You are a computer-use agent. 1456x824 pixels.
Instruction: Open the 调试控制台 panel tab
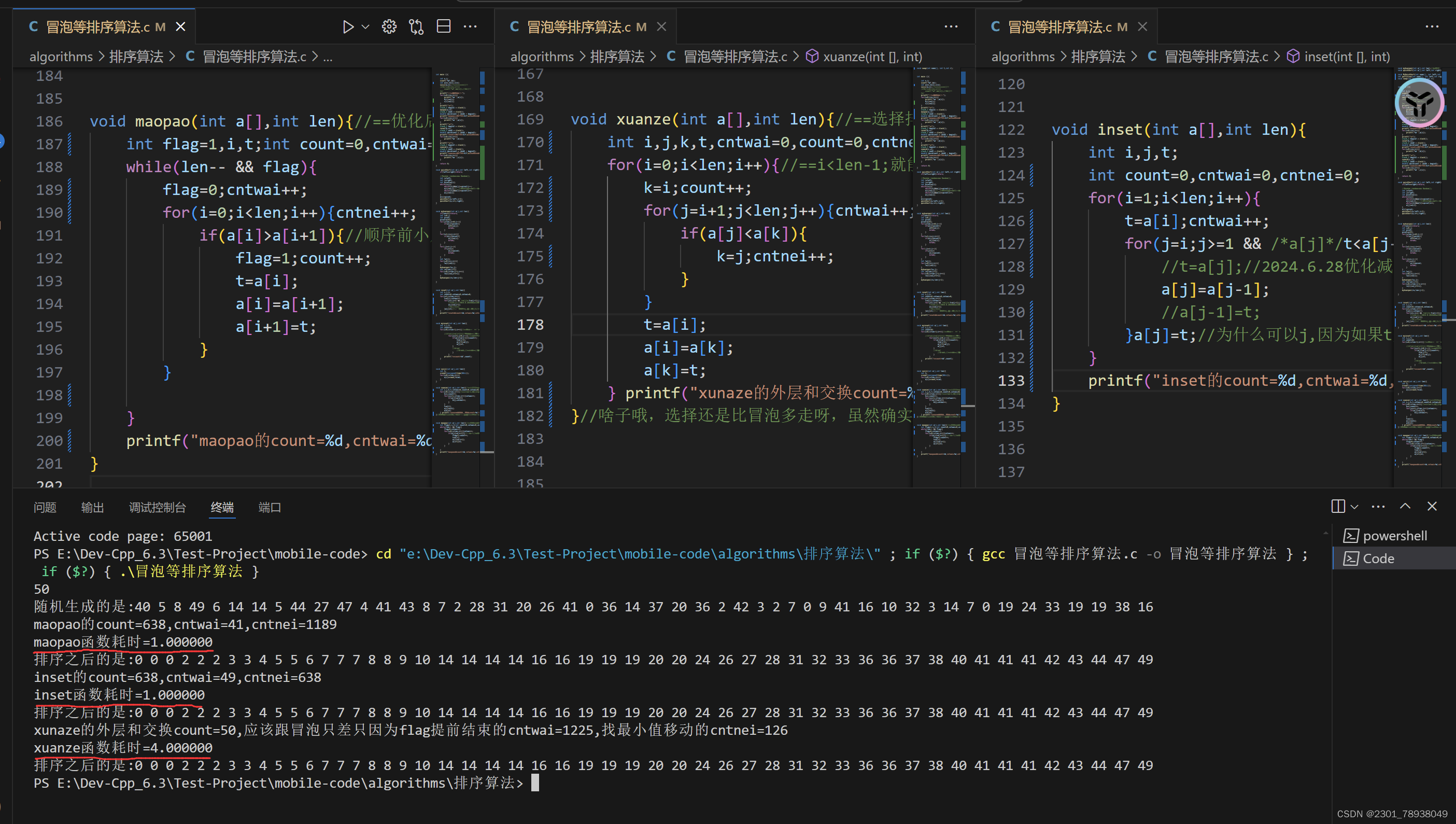[x=157, y=508]
